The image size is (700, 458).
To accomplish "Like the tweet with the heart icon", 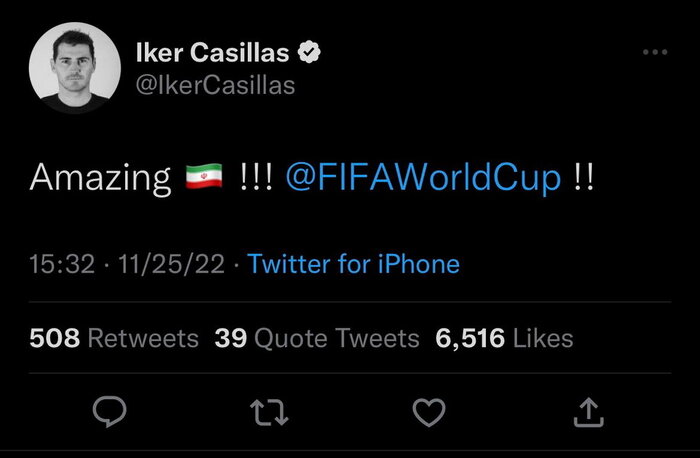I will [428, 411].
